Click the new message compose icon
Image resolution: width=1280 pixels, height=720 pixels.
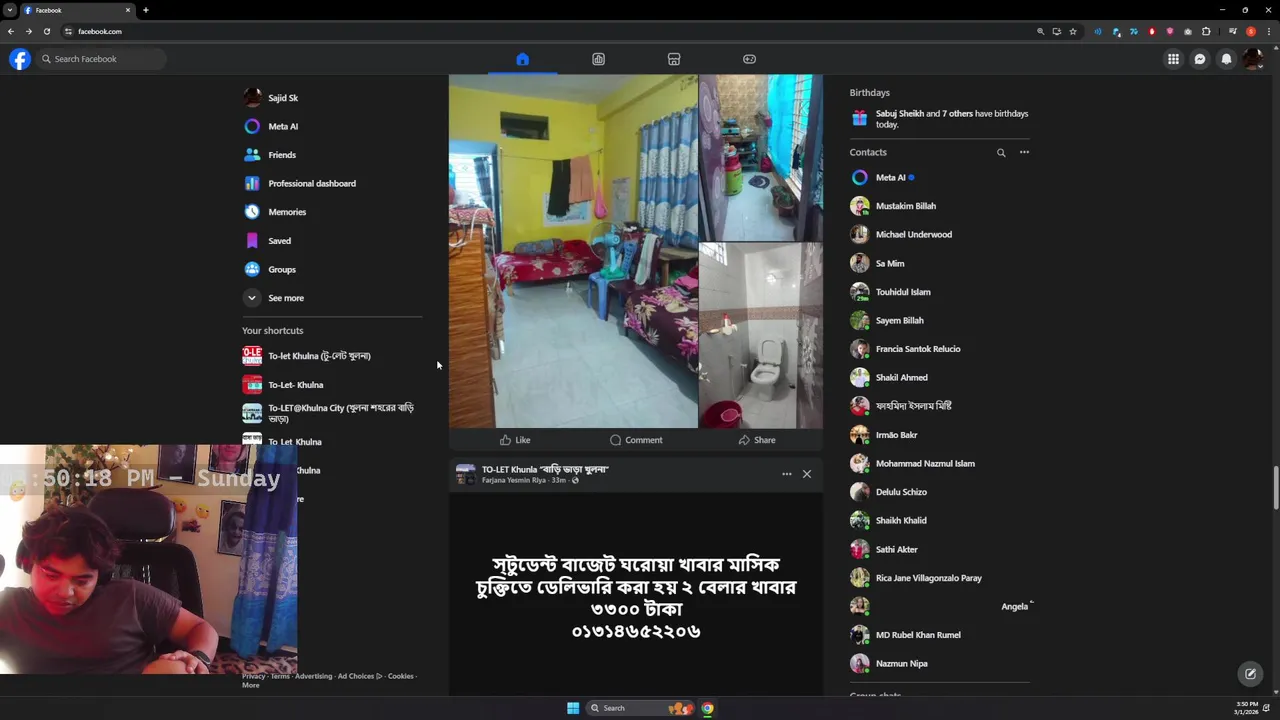[x=1250, y=674]
